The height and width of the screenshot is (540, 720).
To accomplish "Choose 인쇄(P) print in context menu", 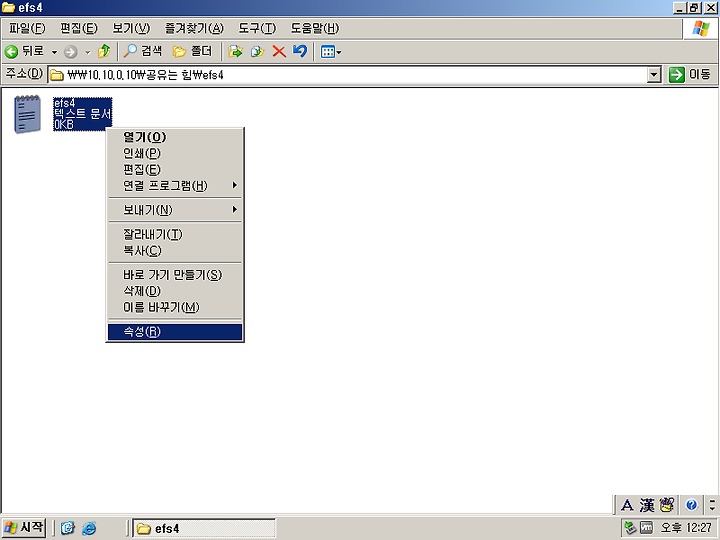I will pyautogui.click(x=175, y=153).
